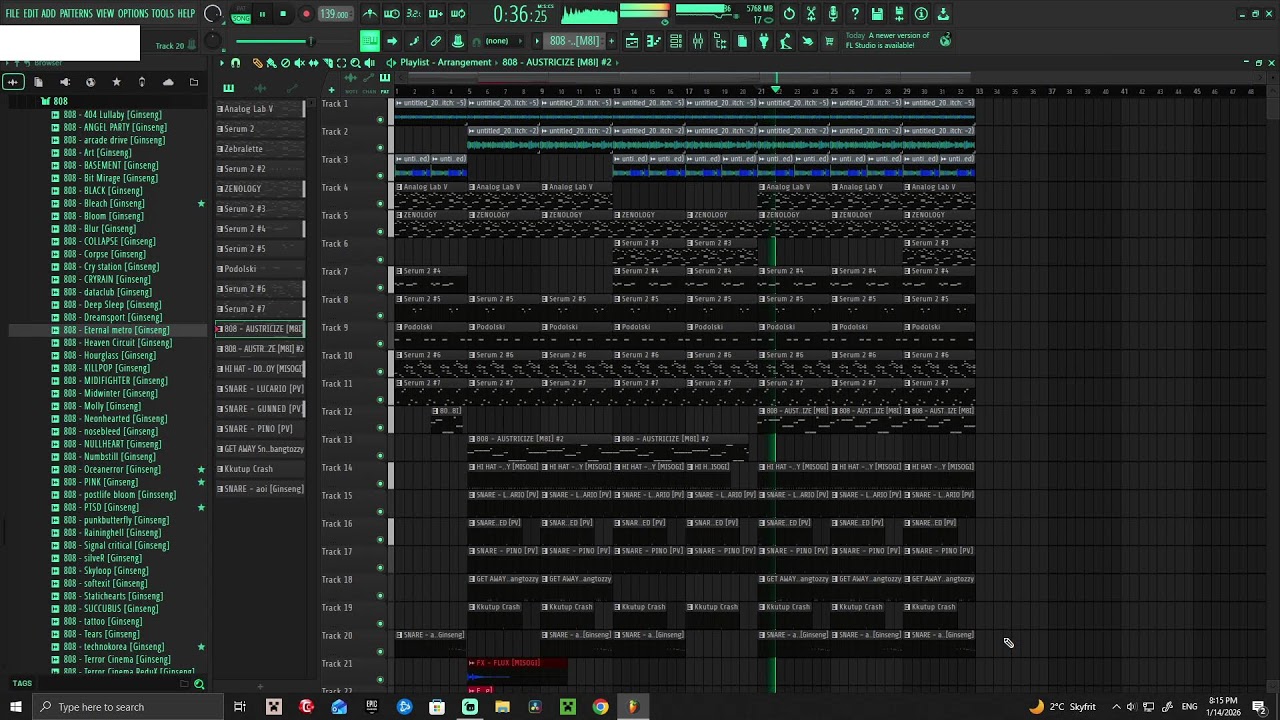Arm recording with the record button
The width and height of the screenshot is (1280, 720).
click(x=306, y=14)
